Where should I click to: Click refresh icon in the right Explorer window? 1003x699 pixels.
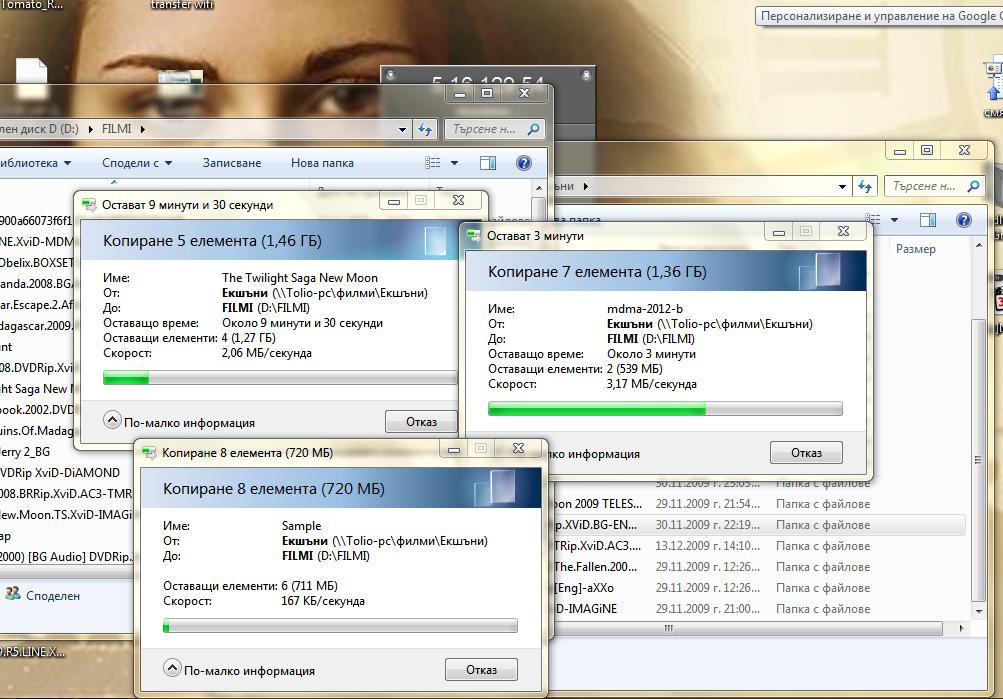[865, 186]
